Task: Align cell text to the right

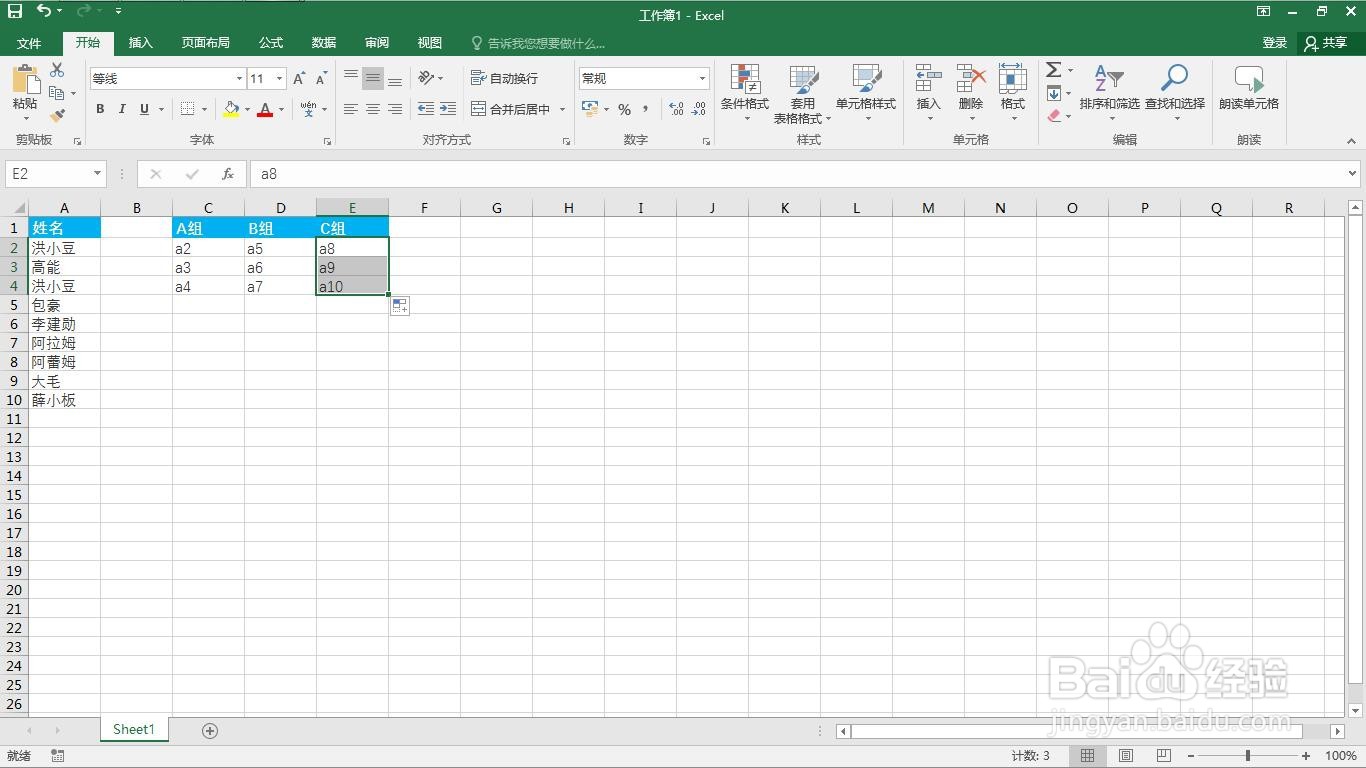Action: [x=395, y=109]
